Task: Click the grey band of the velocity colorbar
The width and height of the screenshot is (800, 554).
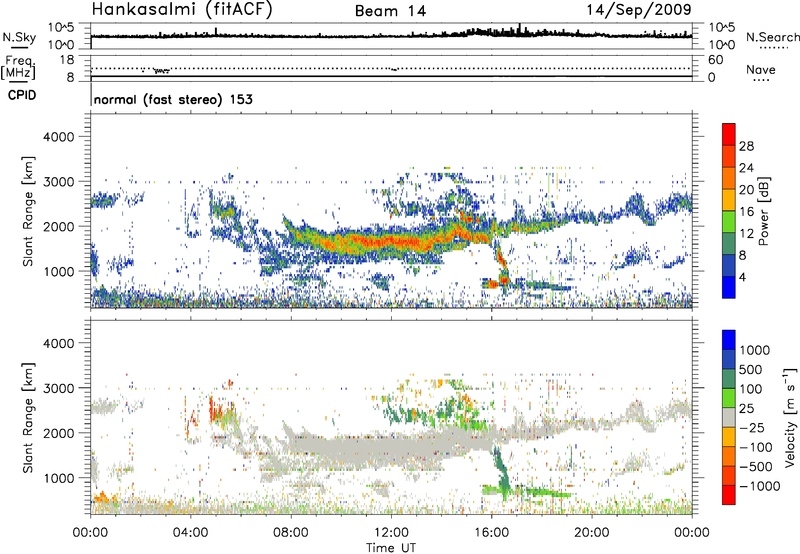Action: tap(729, 417)
